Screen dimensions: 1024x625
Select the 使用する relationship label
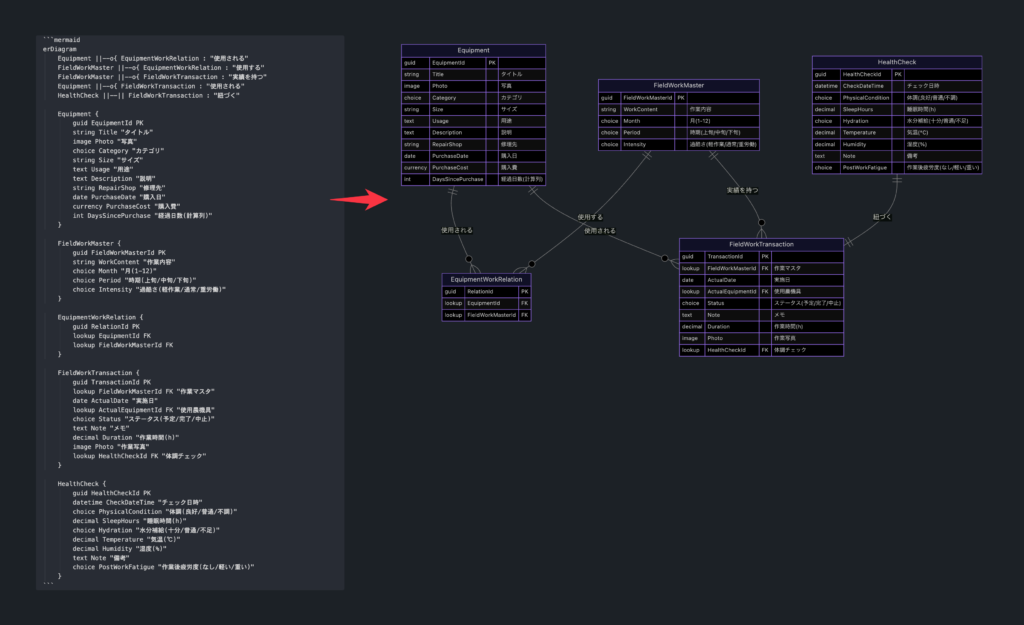pos(590,216)
